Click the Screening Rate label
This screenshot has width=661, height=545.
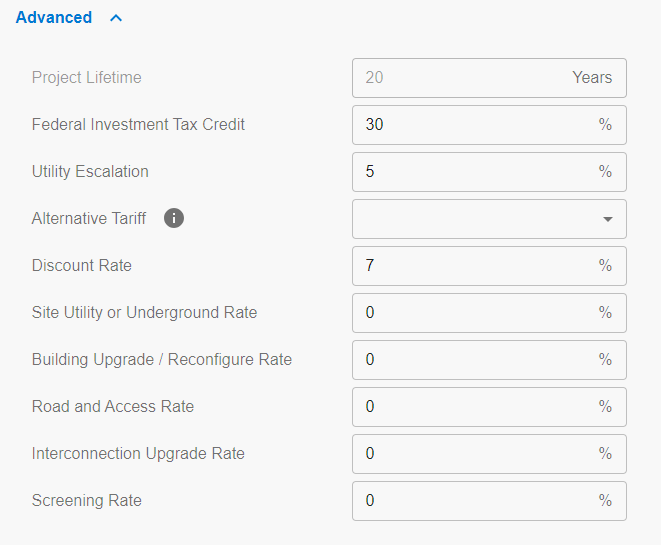coord(87,501)
